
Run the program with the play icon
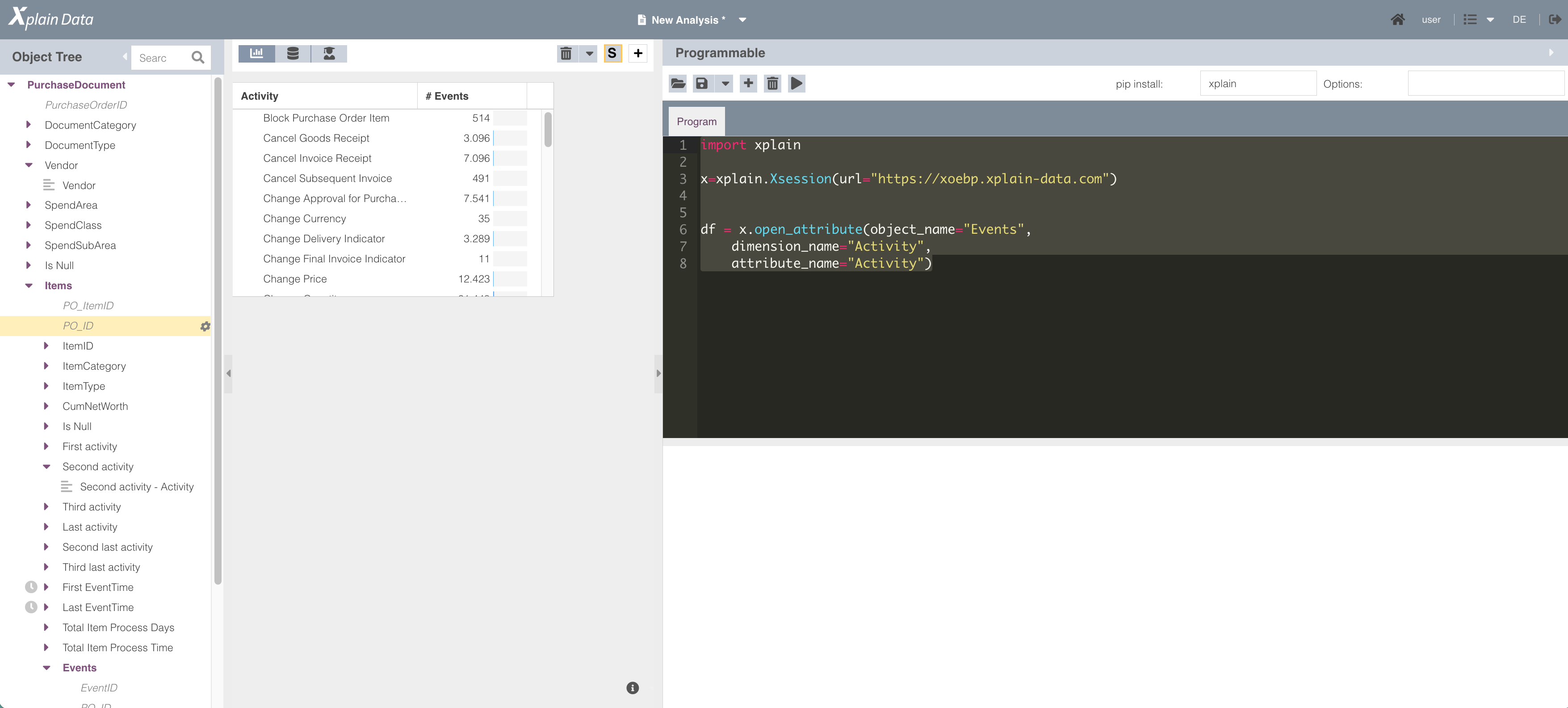tap(797, 84)
